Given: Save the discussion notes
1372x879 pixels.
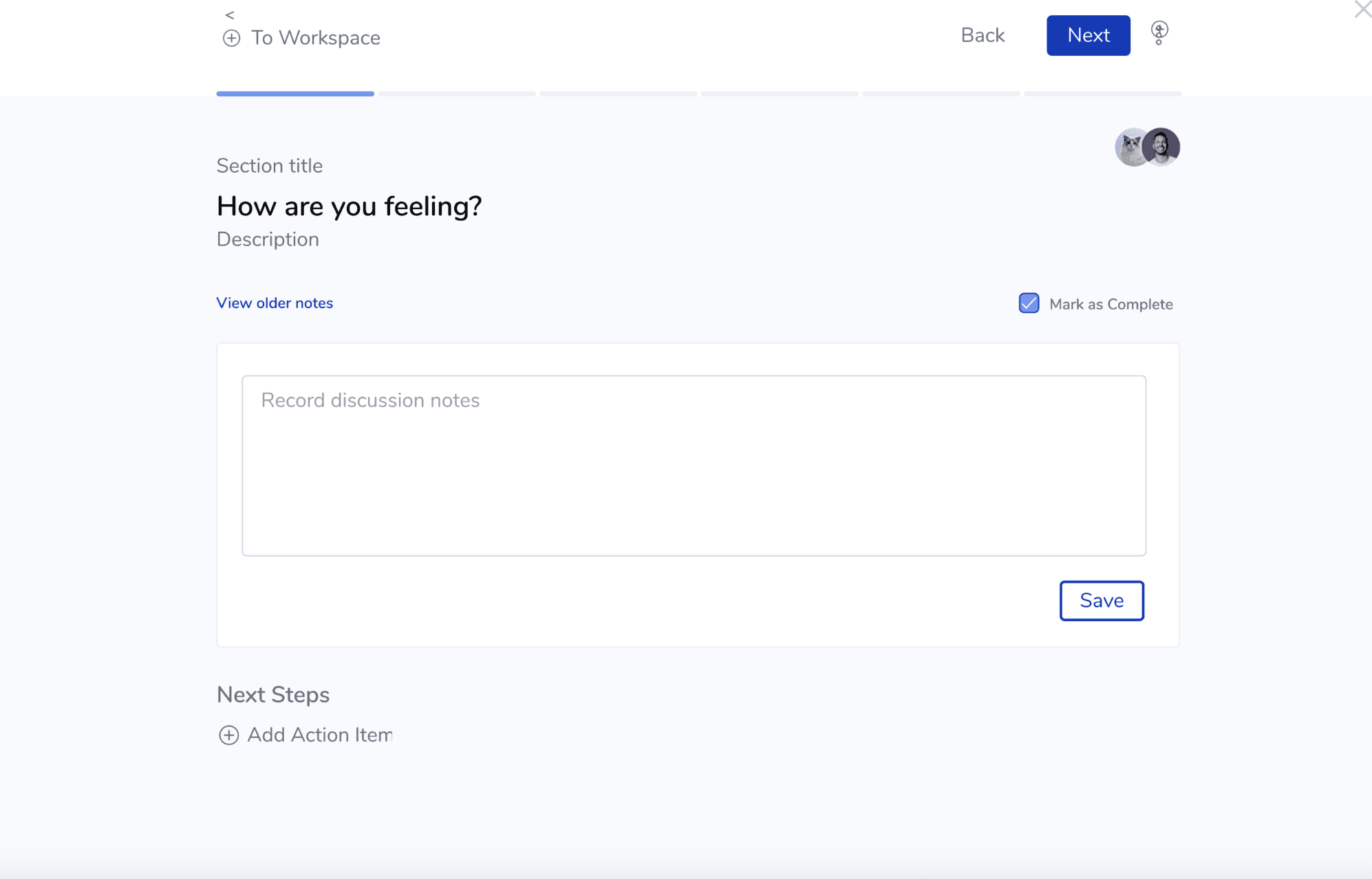Looking at the screenshot, I should [1102, 600].
